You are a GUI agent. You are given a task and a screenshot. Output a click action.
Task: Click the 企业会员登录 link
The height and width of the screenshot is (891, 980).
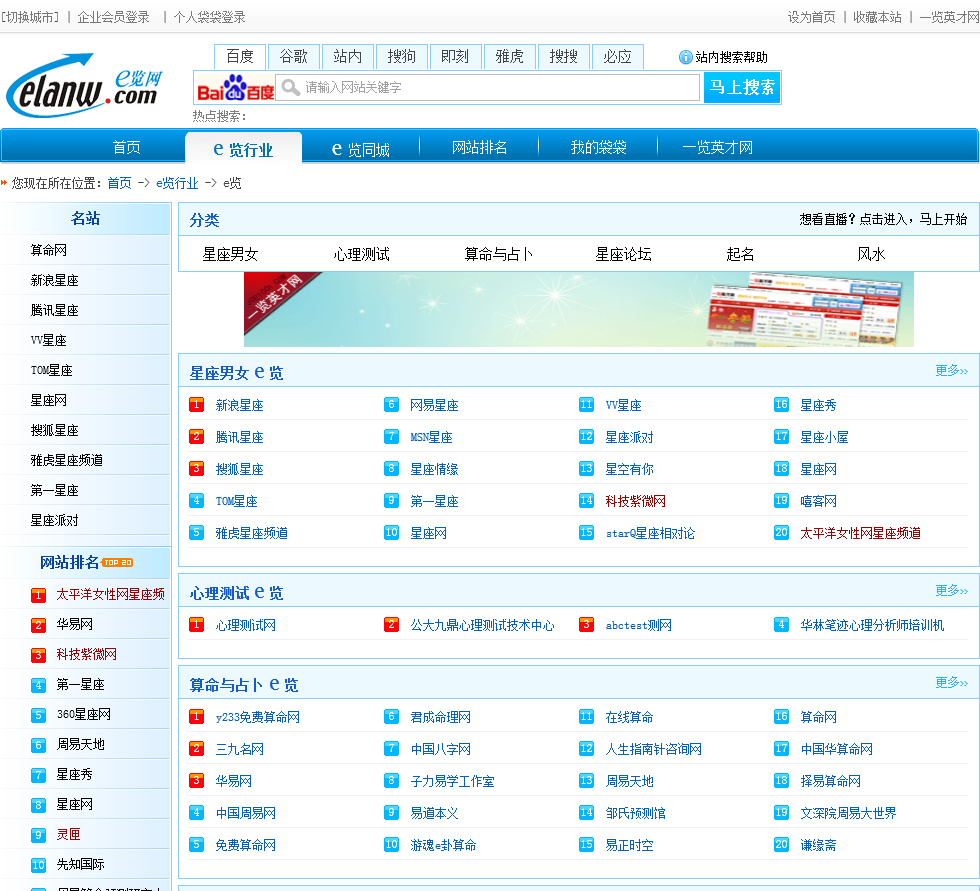pyautogui.click(x=113, y=17)
